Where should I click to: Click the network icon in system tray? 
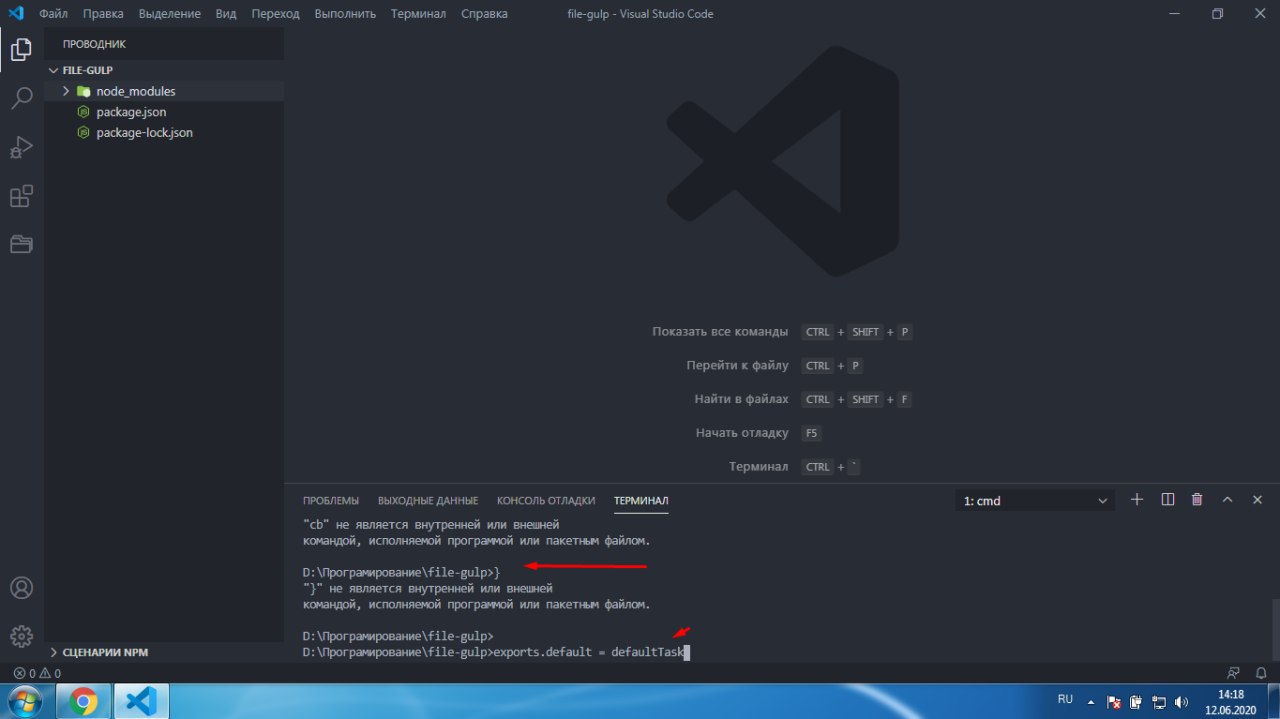[1159, 702]
